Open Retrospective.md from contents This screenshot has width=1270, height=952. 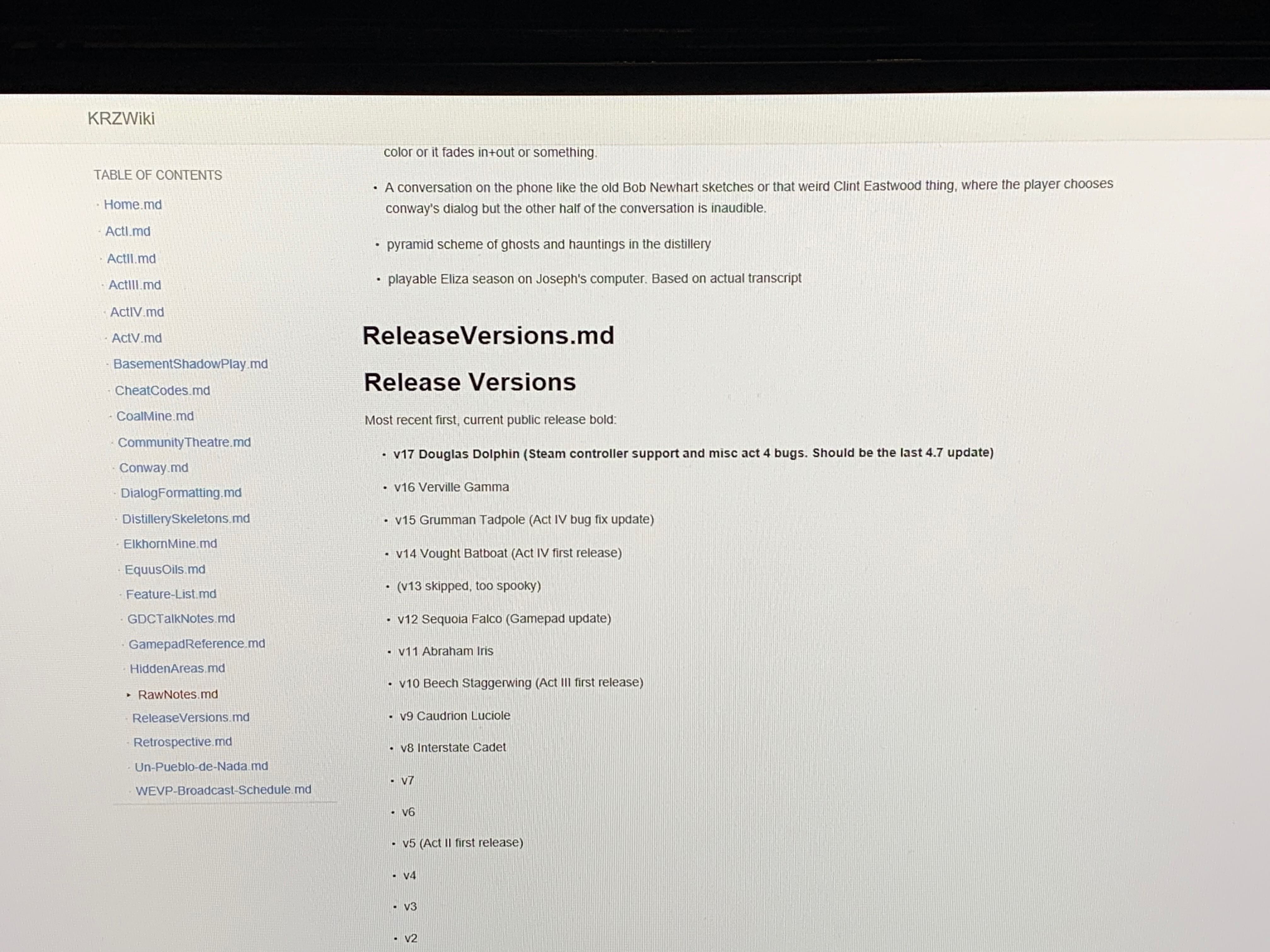tap(183, 742)
